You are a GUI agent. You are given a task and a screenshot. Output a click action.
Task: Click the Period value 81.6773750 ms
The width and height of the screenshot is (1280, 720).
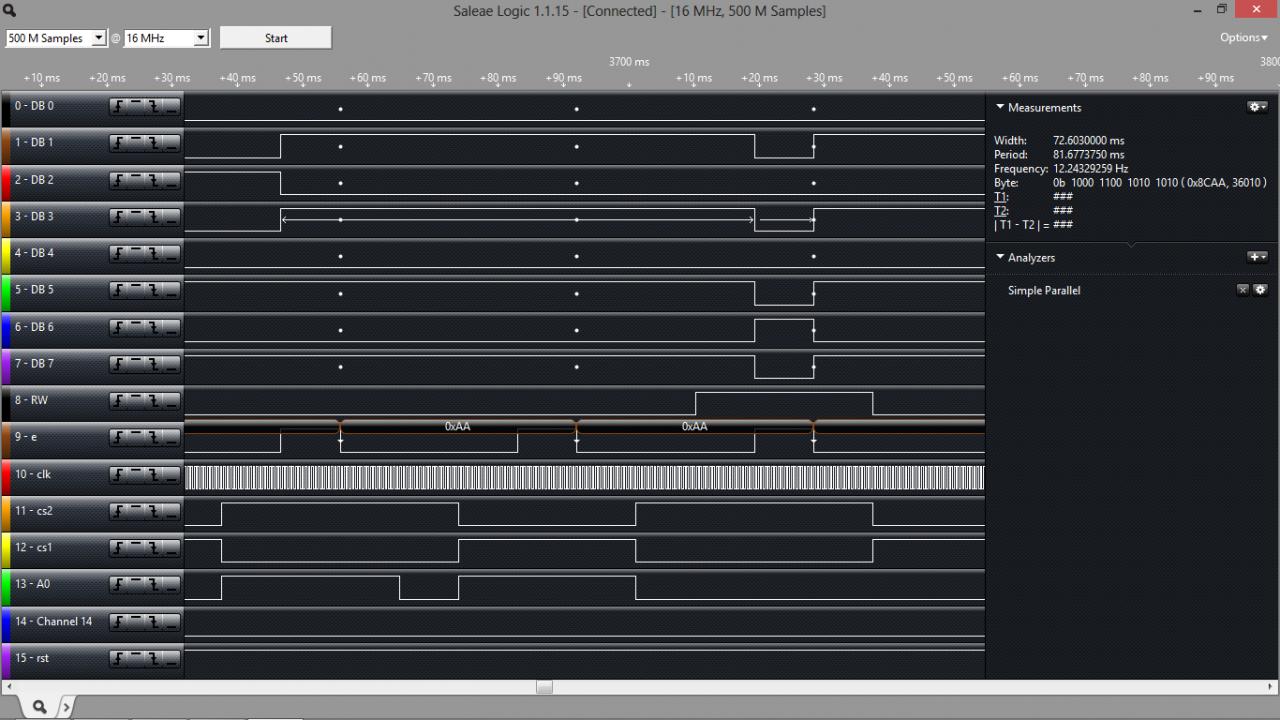(x=1089, y=155)
